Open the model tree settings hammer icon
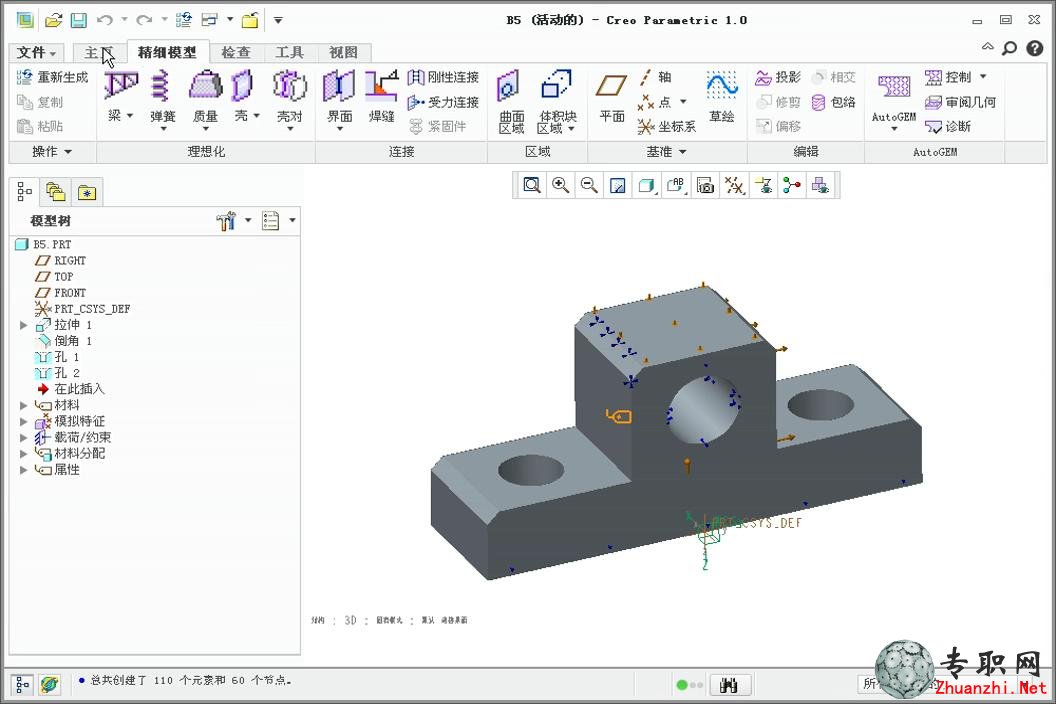Viewport: 1056px width, 704px height. pos(226,220)
